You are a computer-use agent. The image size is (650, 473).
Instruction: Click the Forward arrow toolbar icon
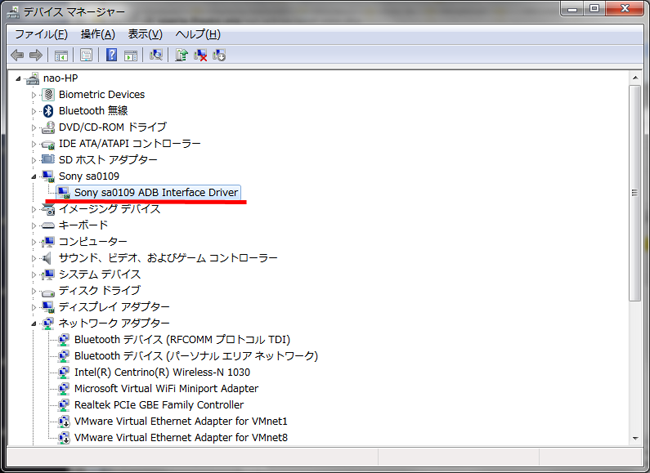click(x=36, y=55)
